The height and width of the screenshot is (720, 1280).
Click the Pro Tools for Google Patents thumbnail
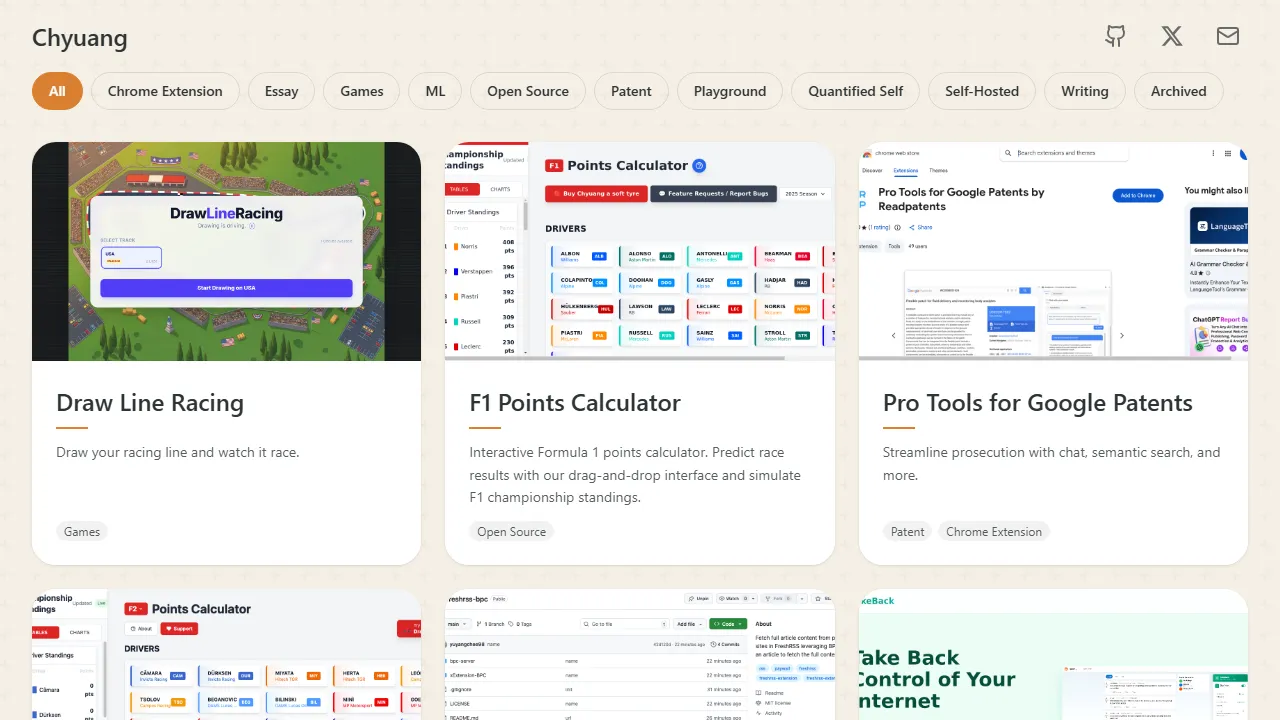pos(1053,251)
